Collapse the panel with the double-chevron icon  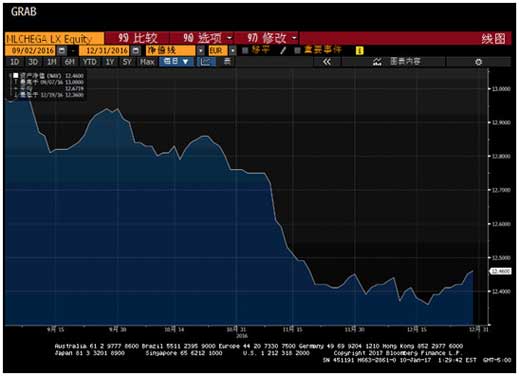coord(326,62)
